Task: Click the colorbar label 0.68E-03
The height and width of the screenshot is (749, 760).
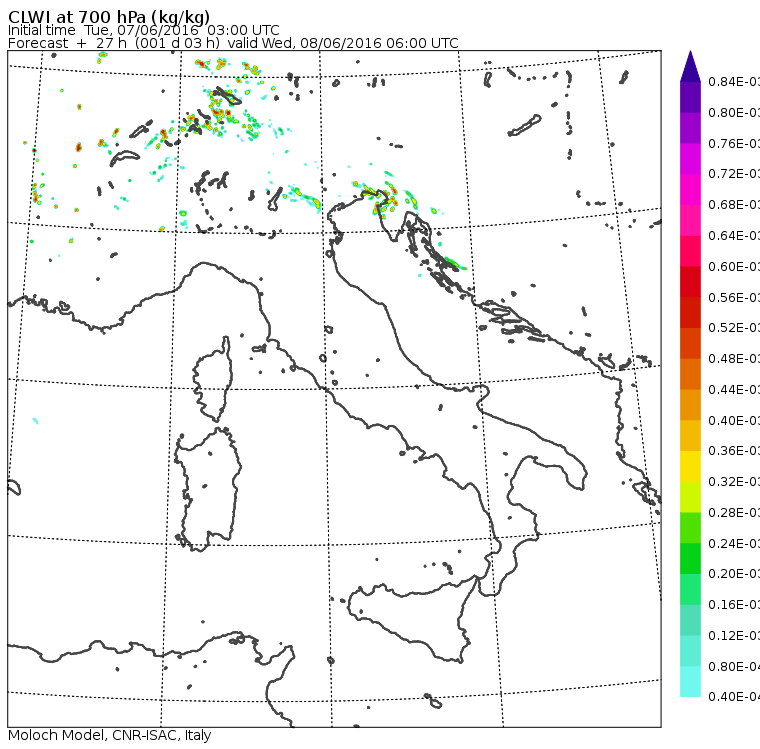Action: tap(734, 205)
